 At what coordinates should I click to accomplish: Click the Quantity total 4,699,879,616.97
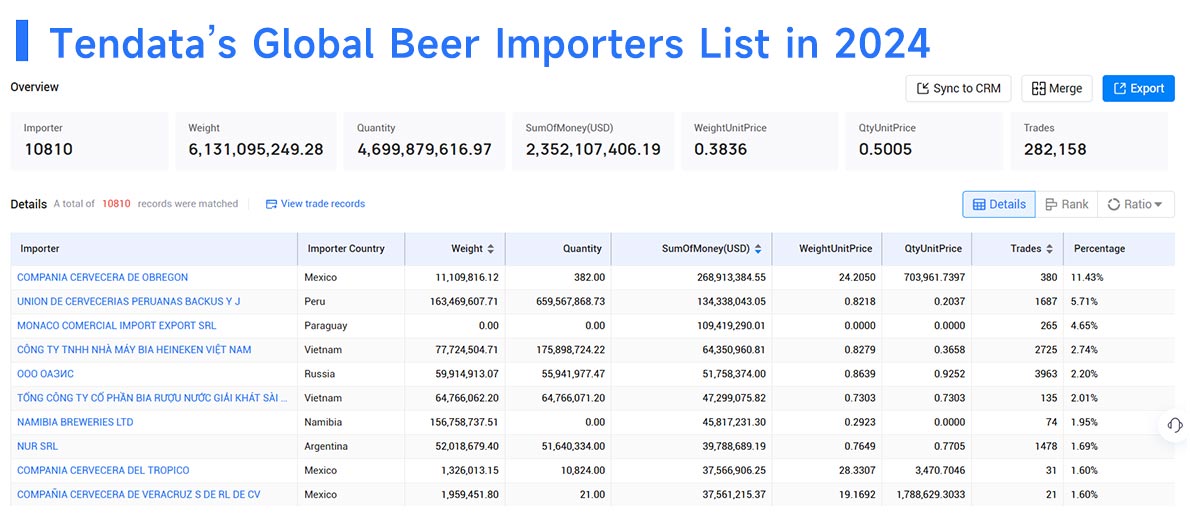tap(424, 149)
